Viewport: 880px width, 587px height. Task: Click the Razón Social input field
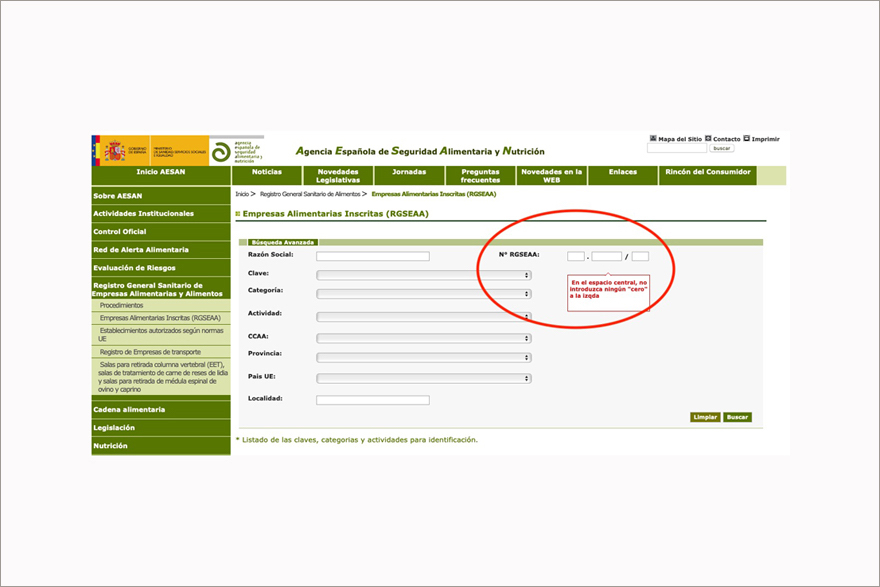click(x=372, y=257)
